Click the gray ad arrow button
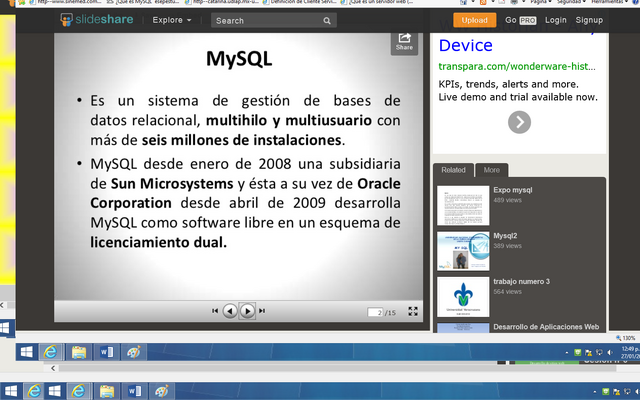This screenshot has height=400, width=640. [519, 122]
